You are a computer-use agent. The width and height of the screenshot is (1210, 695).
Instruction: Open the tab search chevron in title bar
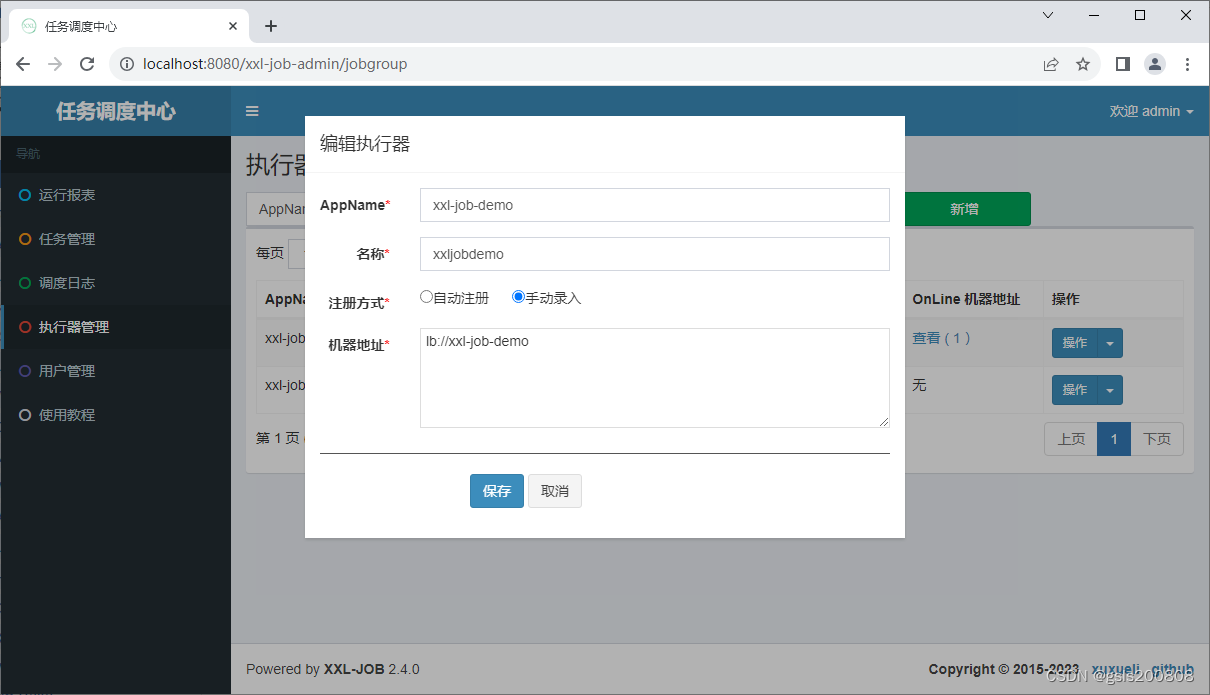point(1048,15)
